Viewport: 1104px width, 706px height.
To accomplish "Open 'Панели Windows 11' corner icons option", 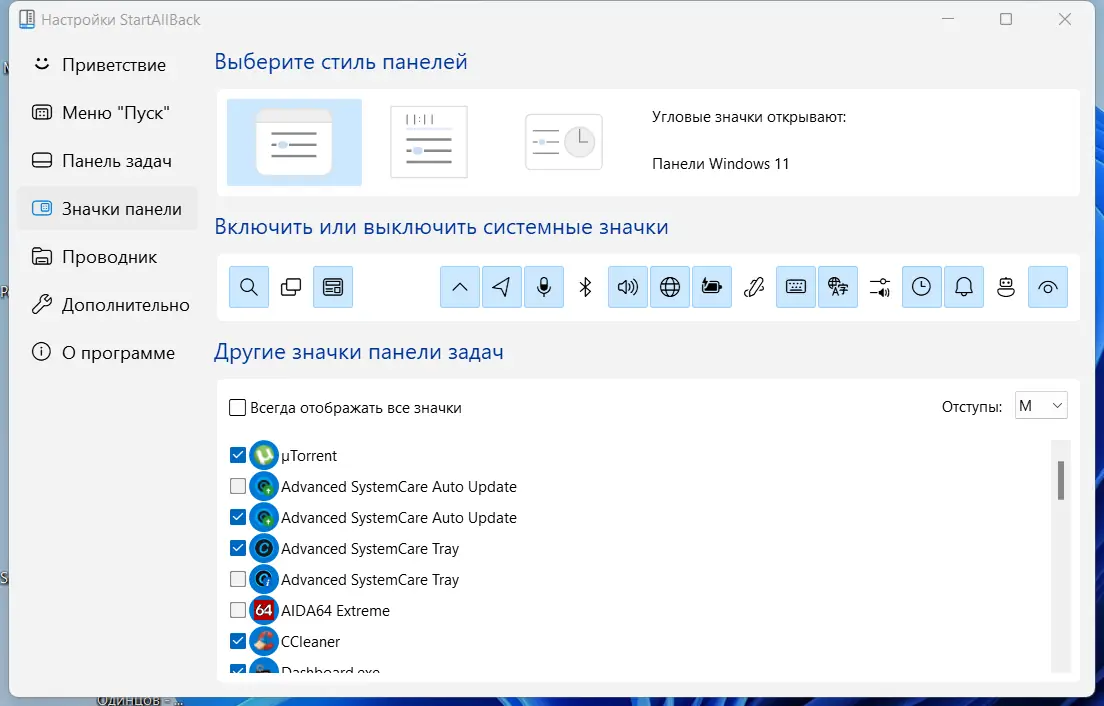I will (720, 164).
